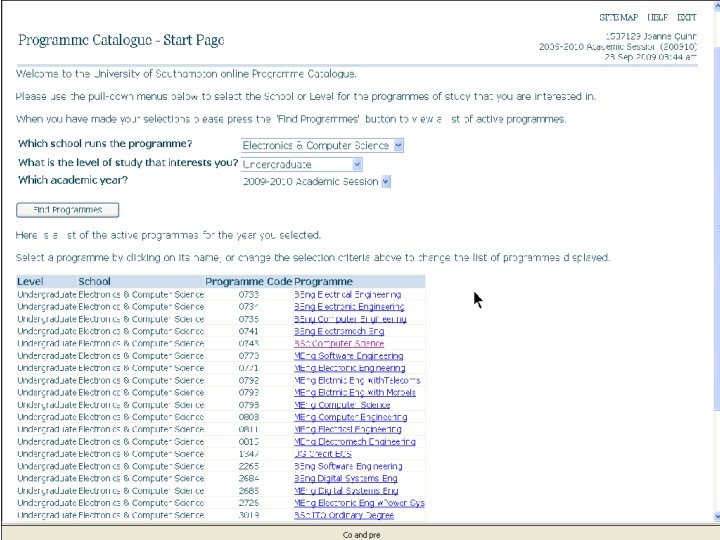Open MEng Electronic Engineering programme link
This screenshot has height=540, width=720.
tap(349, 368)
